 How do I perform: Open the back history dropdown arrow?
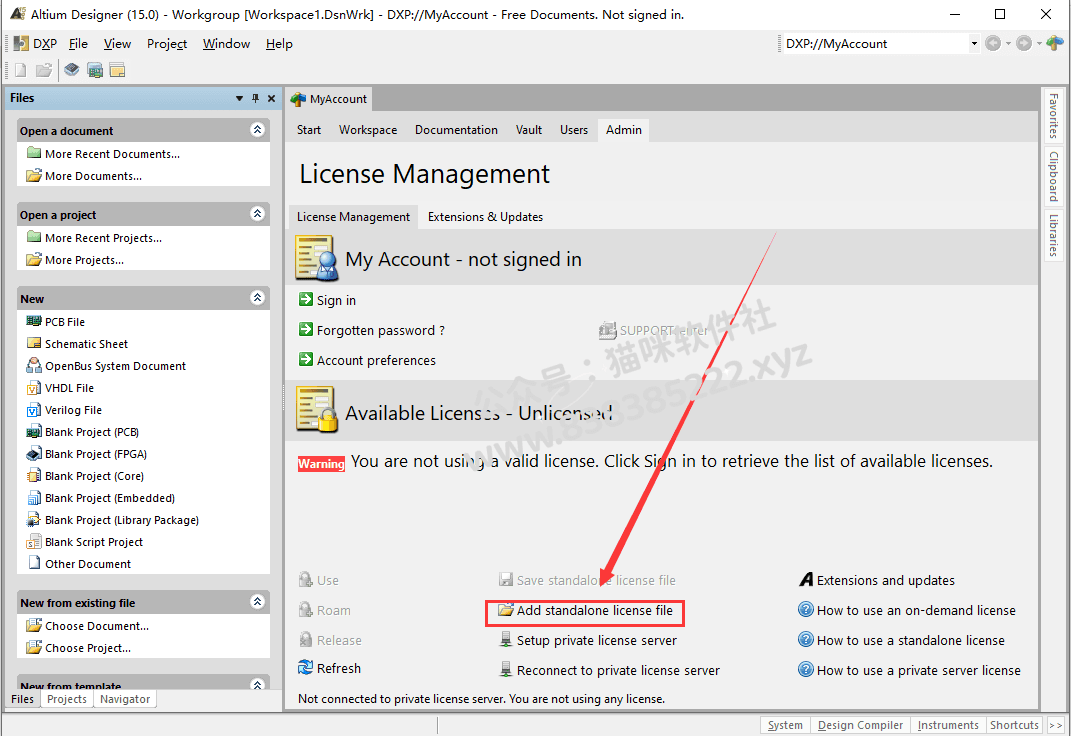1007,44
